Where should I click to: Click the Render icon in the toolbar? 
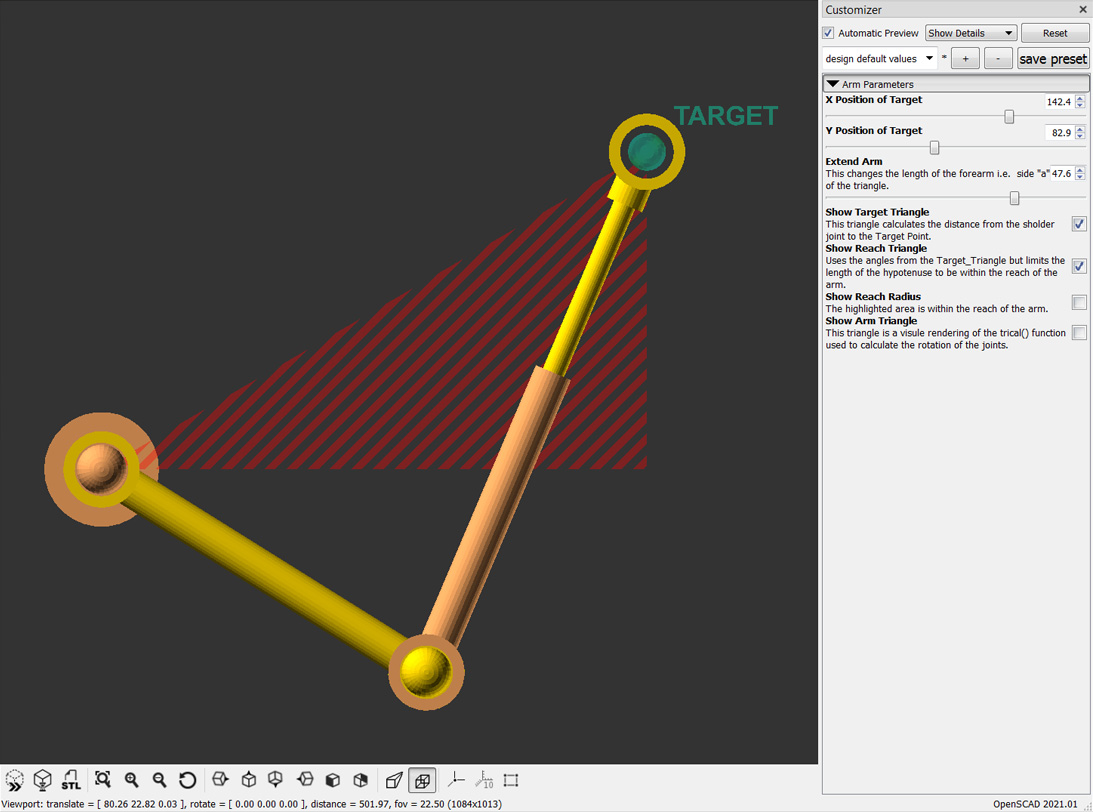click(x=43, y=780)
